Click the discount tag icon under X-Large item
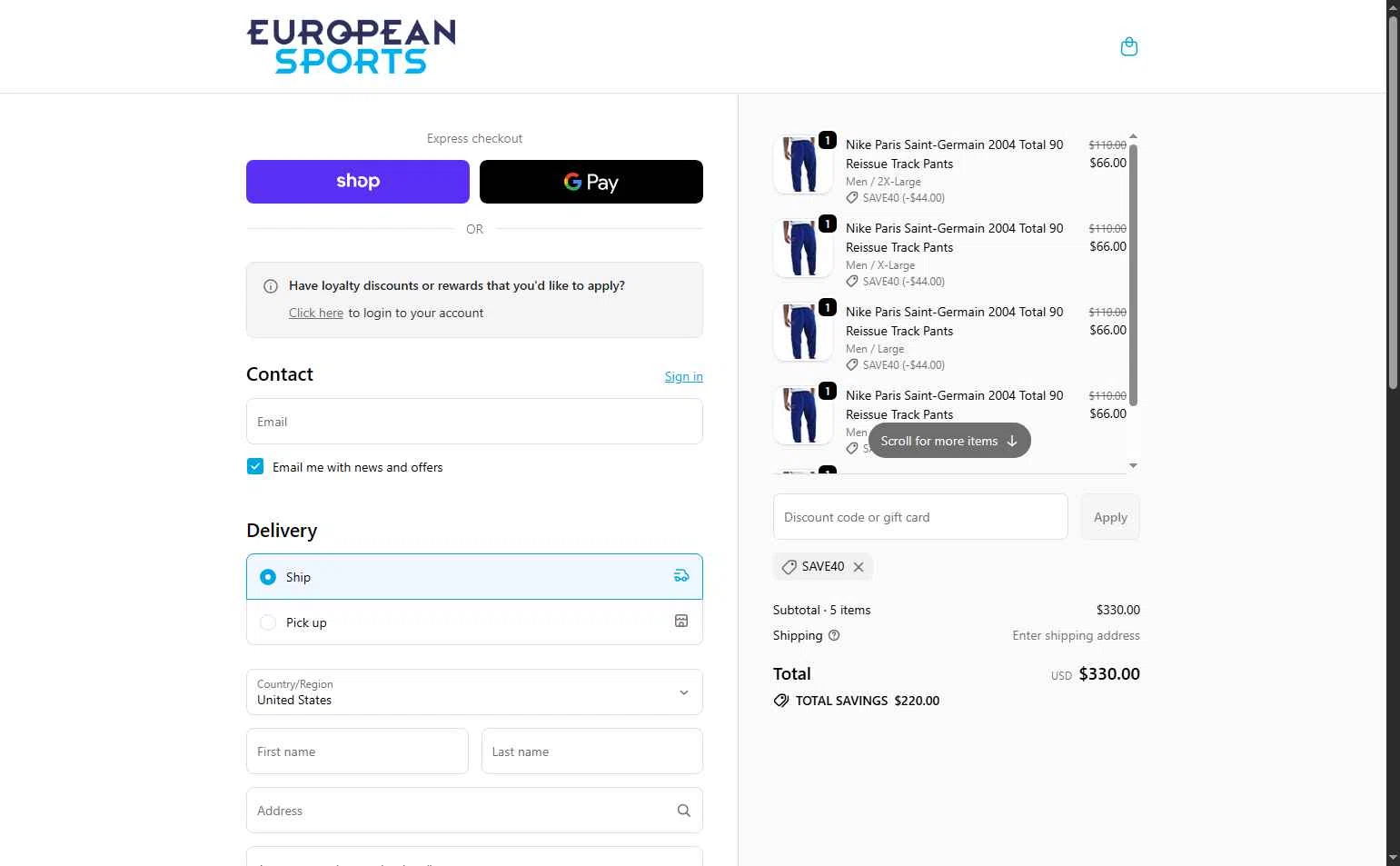1400x866 pixels. [x=852, y=281]
